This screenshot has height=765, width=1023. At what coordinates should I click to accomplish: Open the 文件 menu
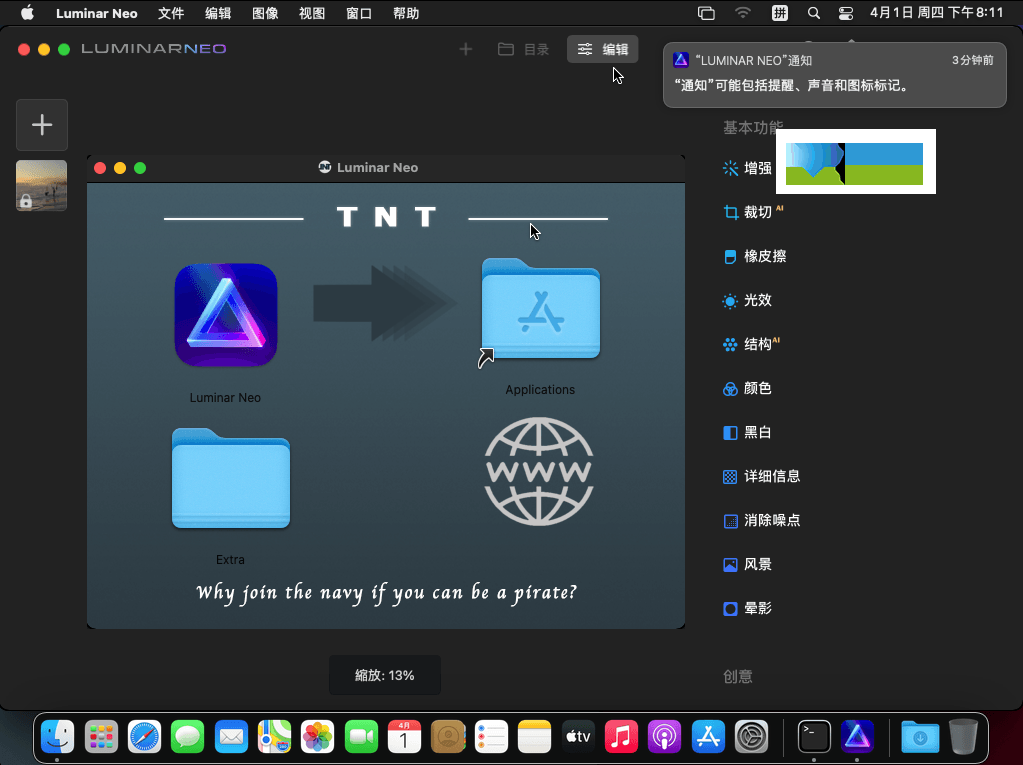click(x=171, y=13)
